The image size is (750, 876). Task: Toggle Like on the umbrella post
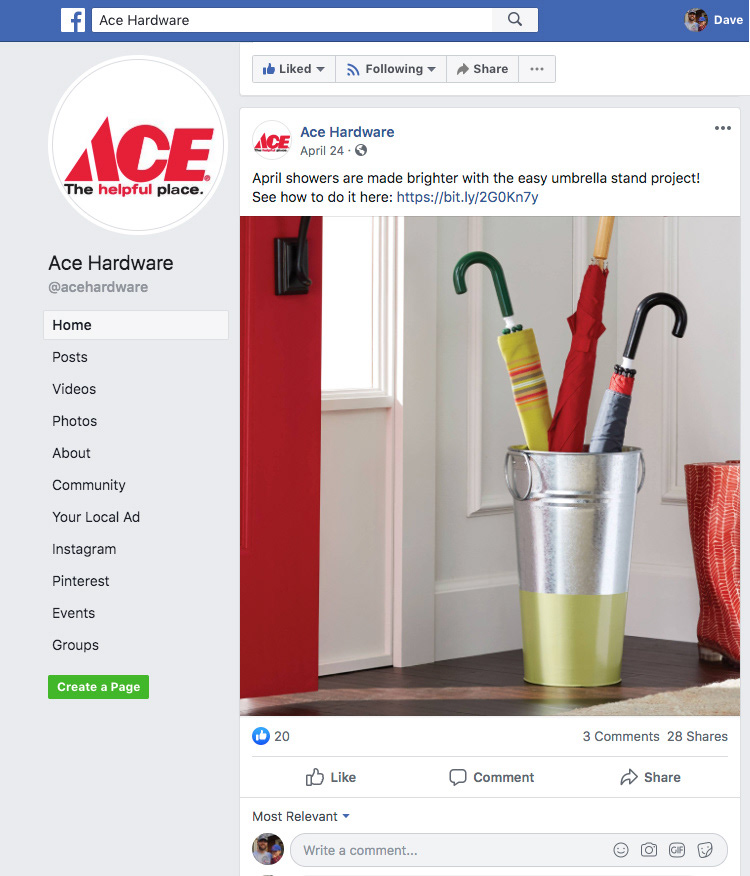[x=331, y=777]
